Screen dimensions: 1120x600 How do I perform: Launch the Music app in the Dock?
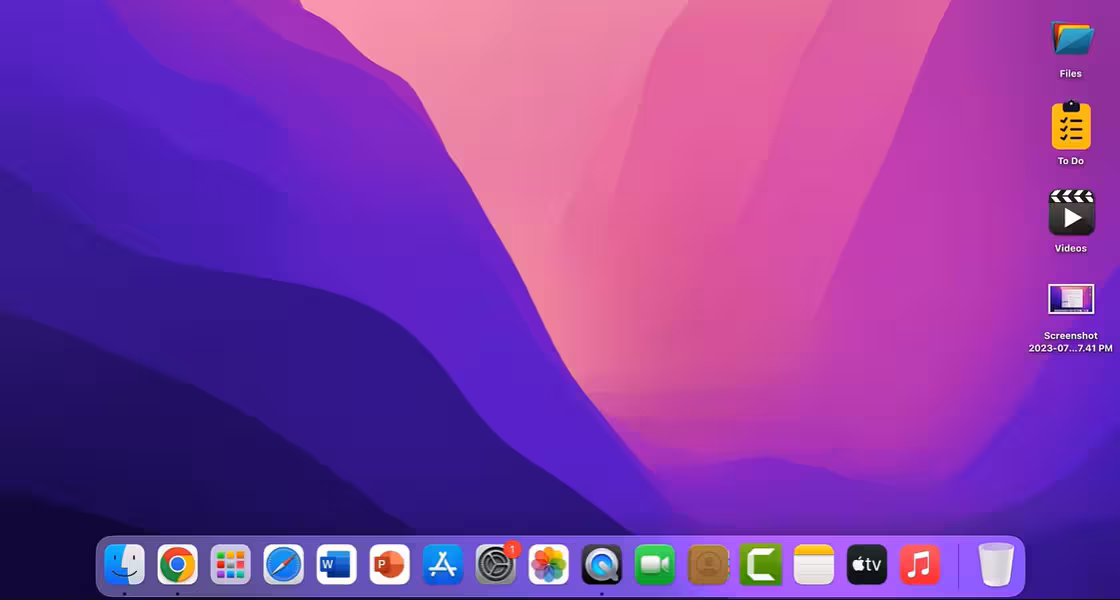point(920,564)
